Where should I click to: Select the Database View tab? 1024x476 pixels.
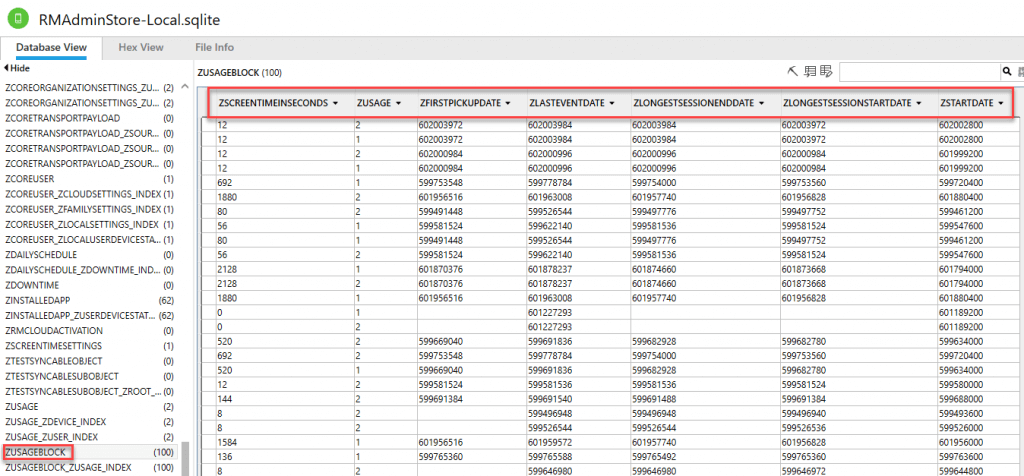click(51, 47)
